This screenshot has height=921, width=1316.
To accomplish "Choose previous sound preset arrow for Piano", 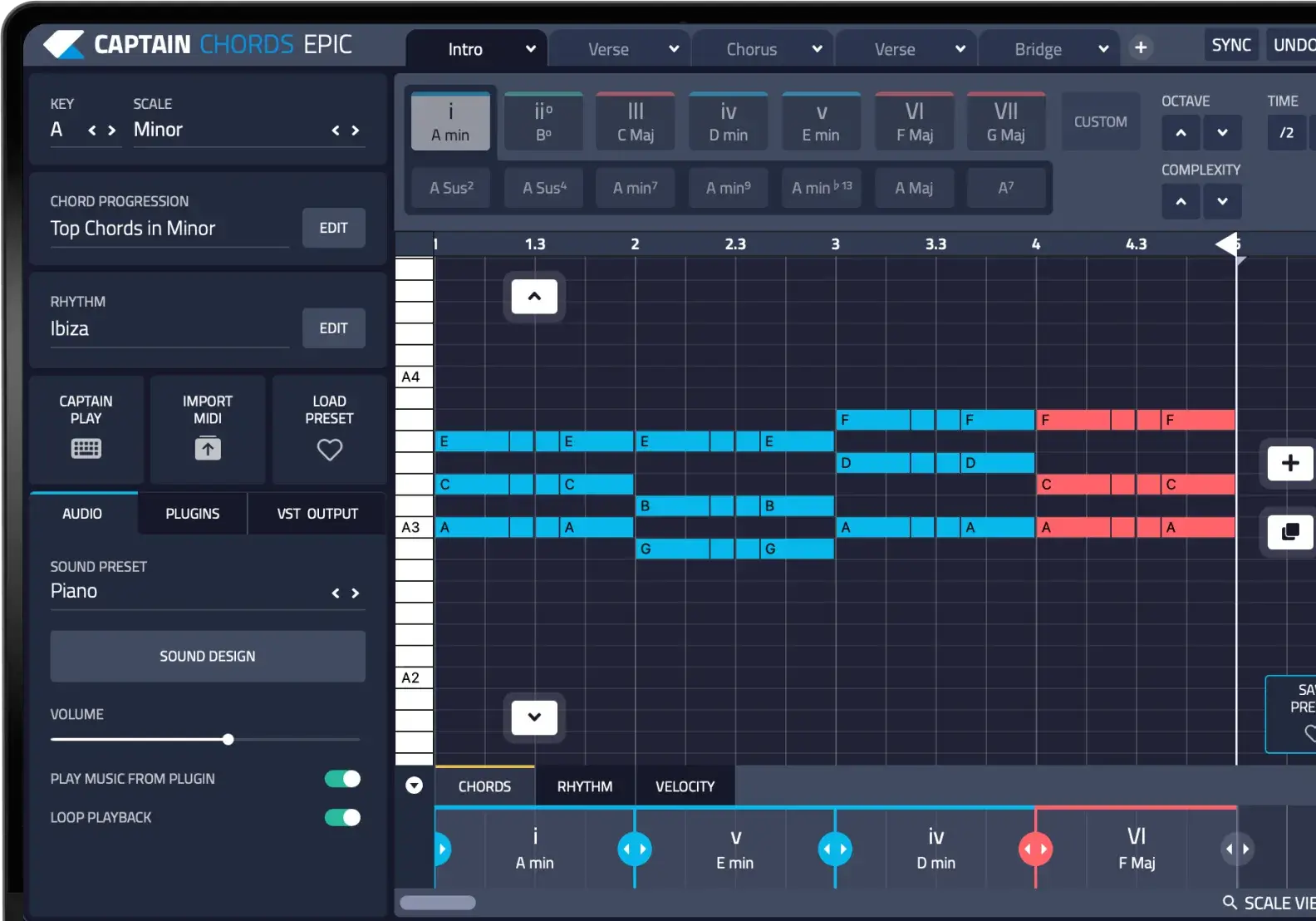I will (336, 593).
